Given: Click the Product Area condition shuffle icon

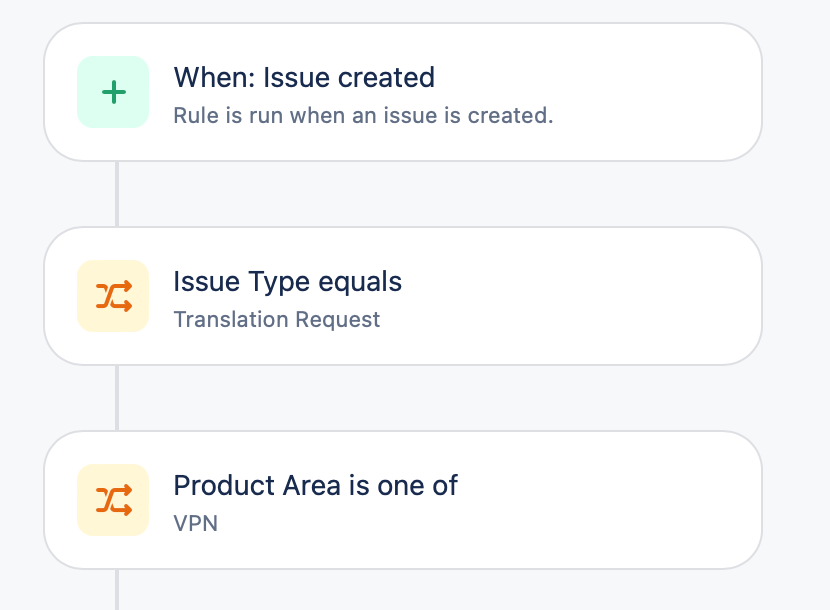Looking at the screenshot, I should (x=113, y=500).
